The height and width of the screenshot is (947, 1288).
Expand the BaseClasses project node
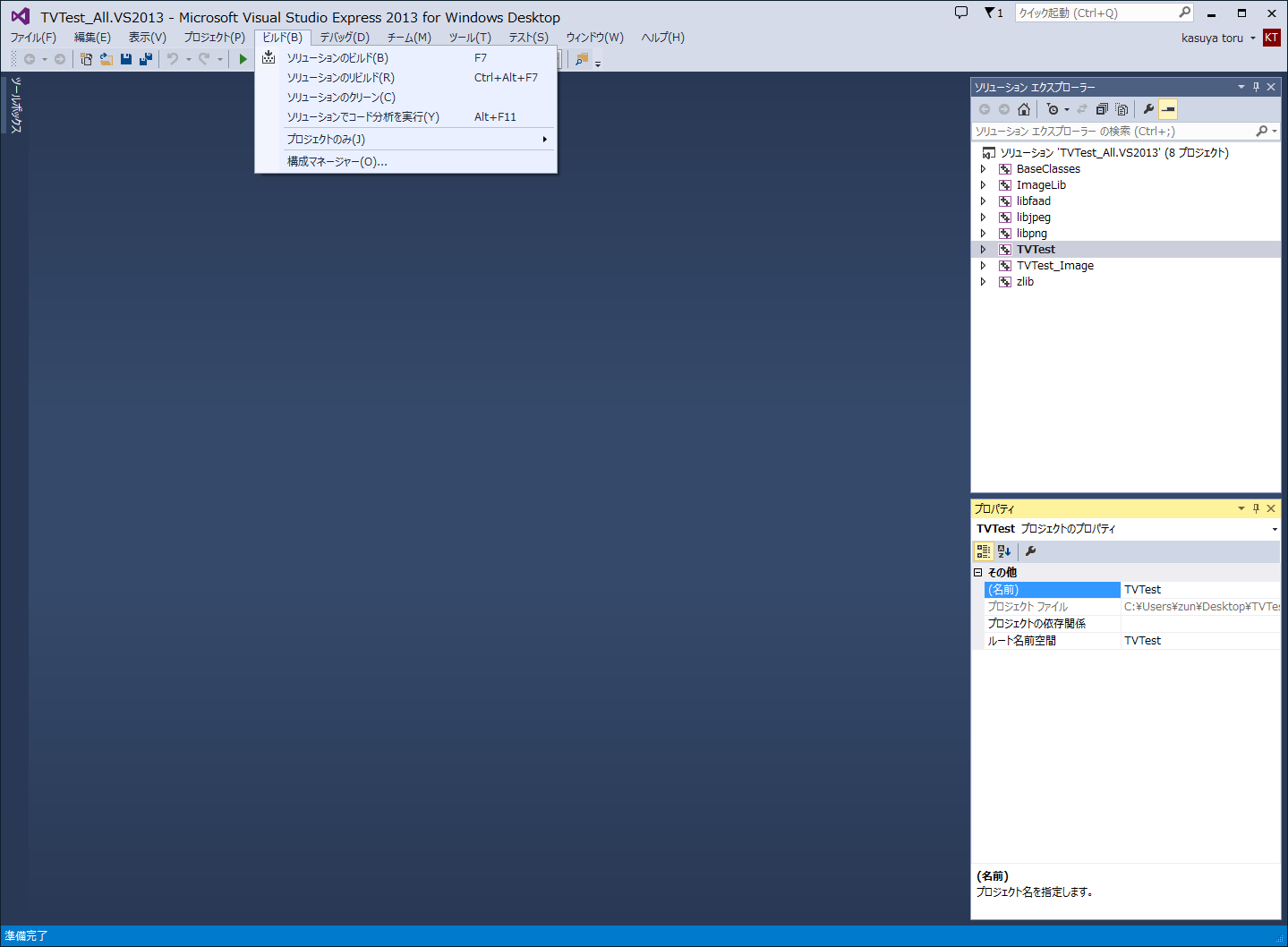coord(983,169)
